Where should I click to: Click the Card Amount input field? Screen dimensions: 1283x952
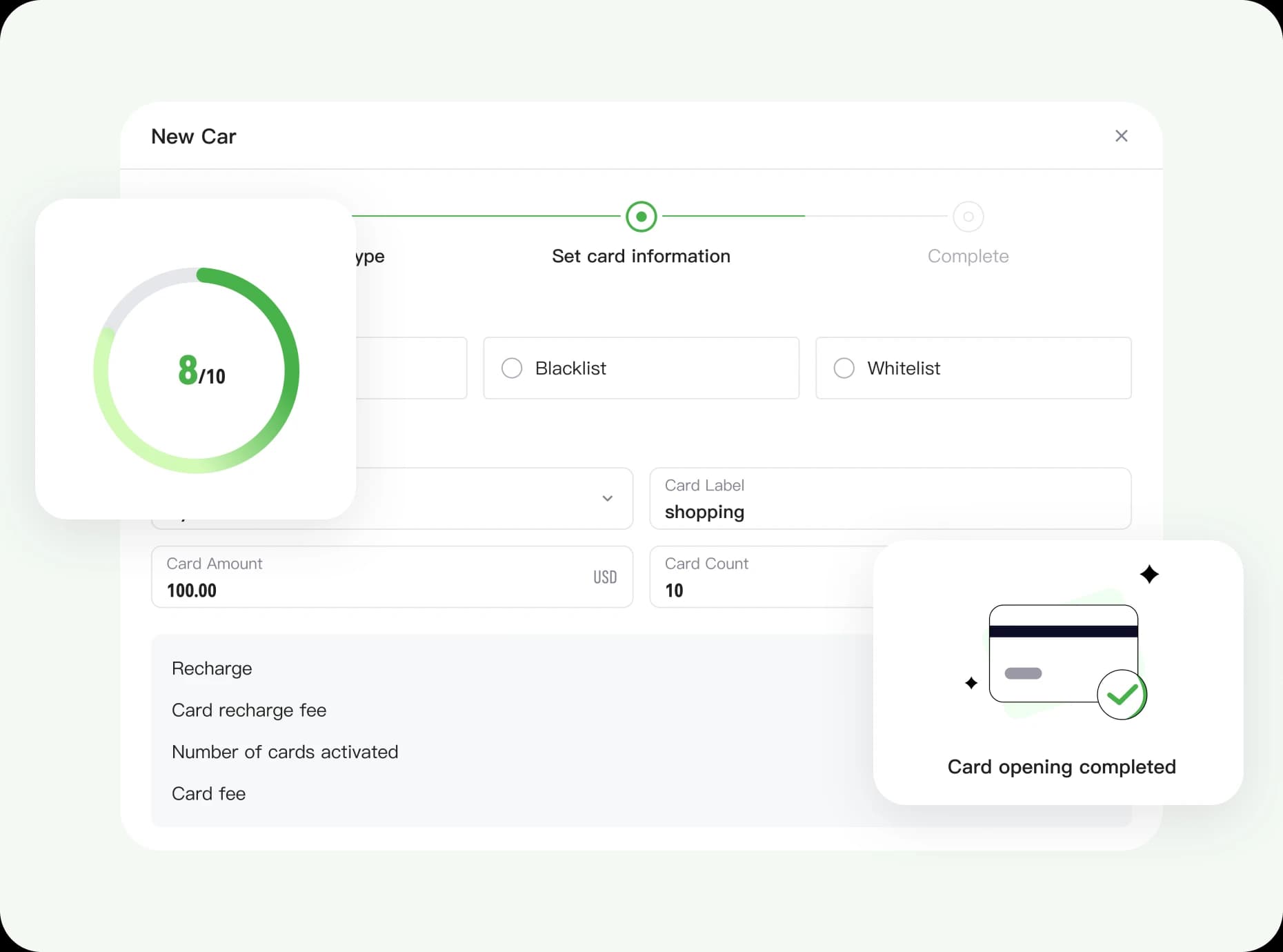(372, 589)
